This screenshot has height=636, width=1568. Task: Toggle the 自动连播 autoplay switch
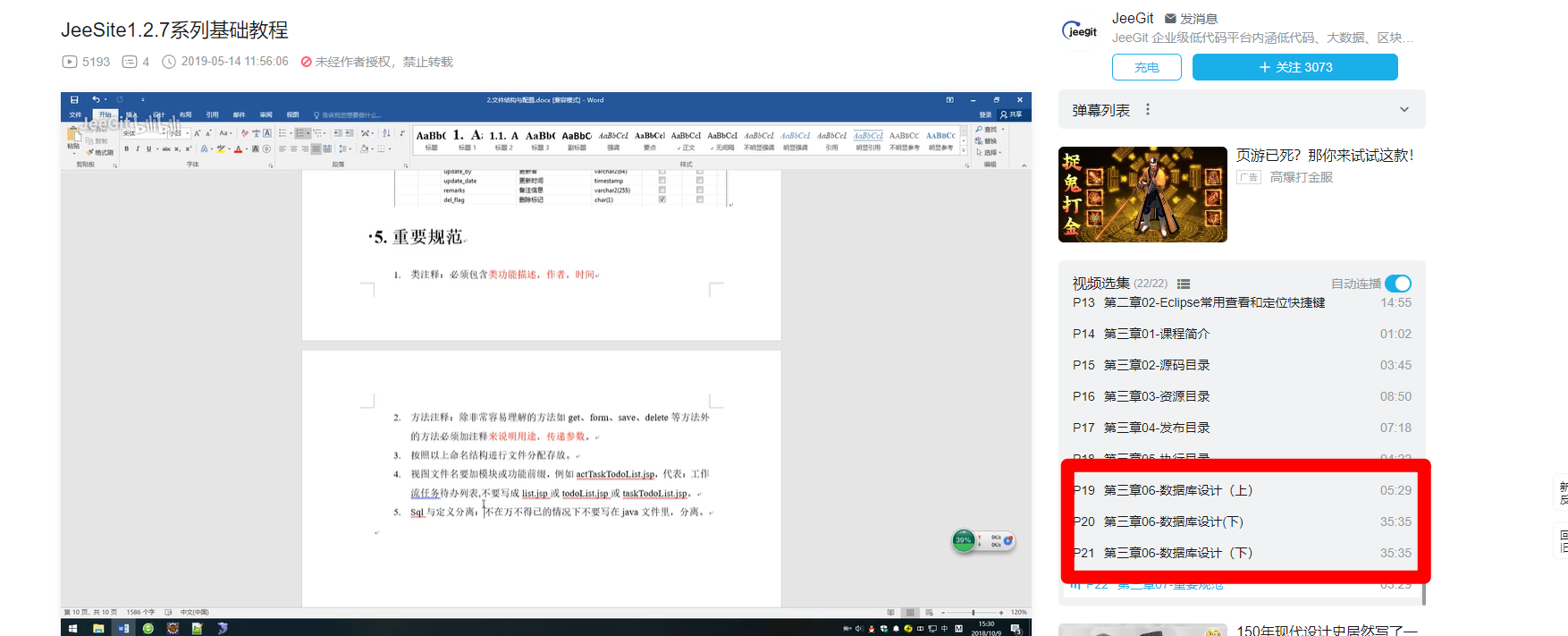click(1398, 284)
